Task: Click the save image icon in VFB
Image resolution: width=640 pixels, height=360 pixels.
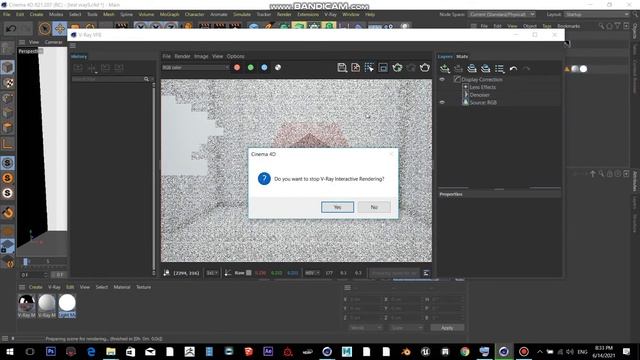Action: [x=342, y=68]
